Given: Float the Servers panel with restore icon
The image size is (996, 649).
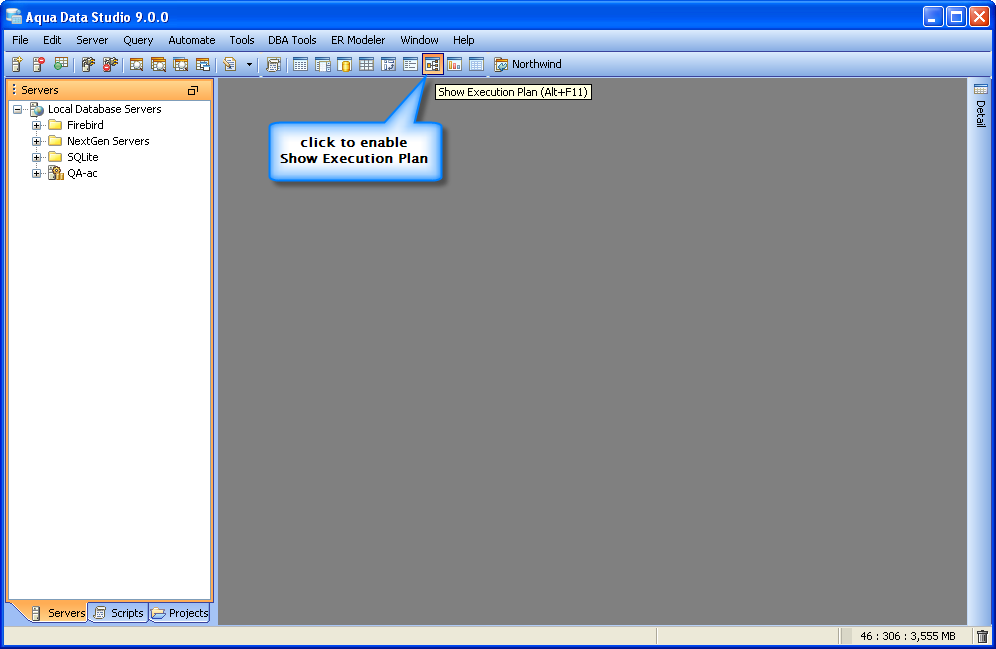Looking at the screenshot, I should (193, 90).
